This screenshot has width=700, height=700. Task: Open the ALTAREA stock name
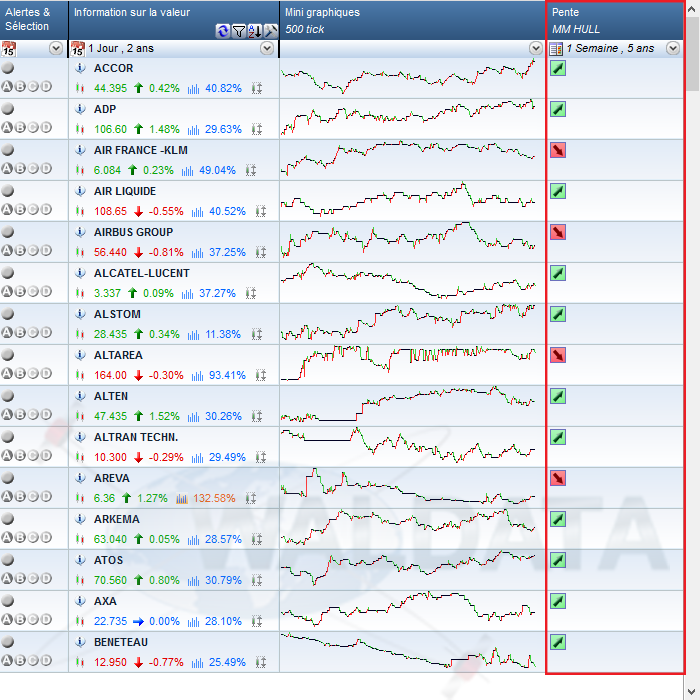118,355
